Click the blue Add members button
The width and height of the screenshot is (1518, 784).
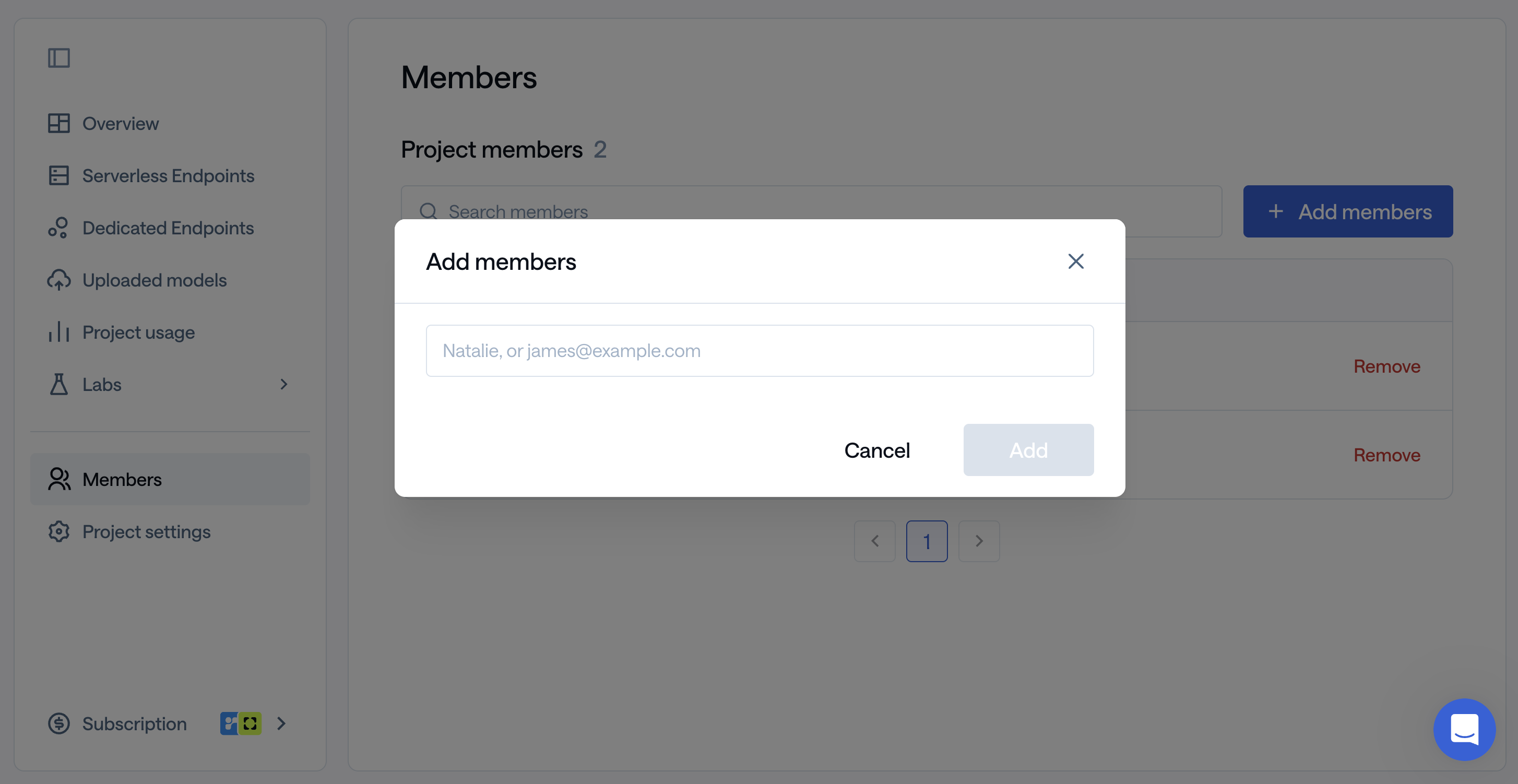(1348, 211)
